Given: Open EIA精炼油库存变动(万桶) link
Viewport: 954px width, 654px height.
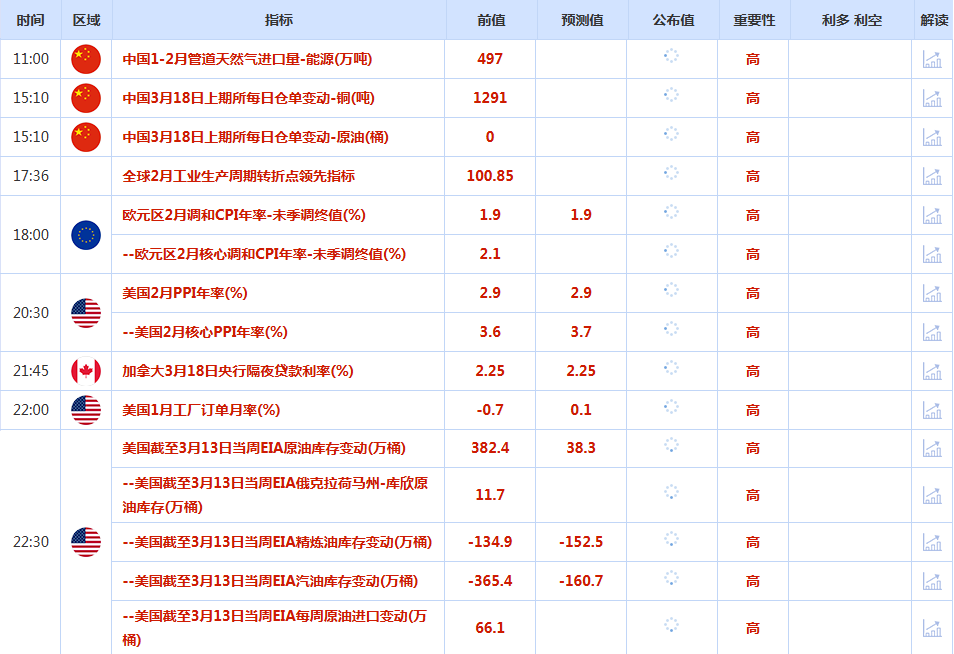Looking at the screenshot, I should [x=277, y=541].
